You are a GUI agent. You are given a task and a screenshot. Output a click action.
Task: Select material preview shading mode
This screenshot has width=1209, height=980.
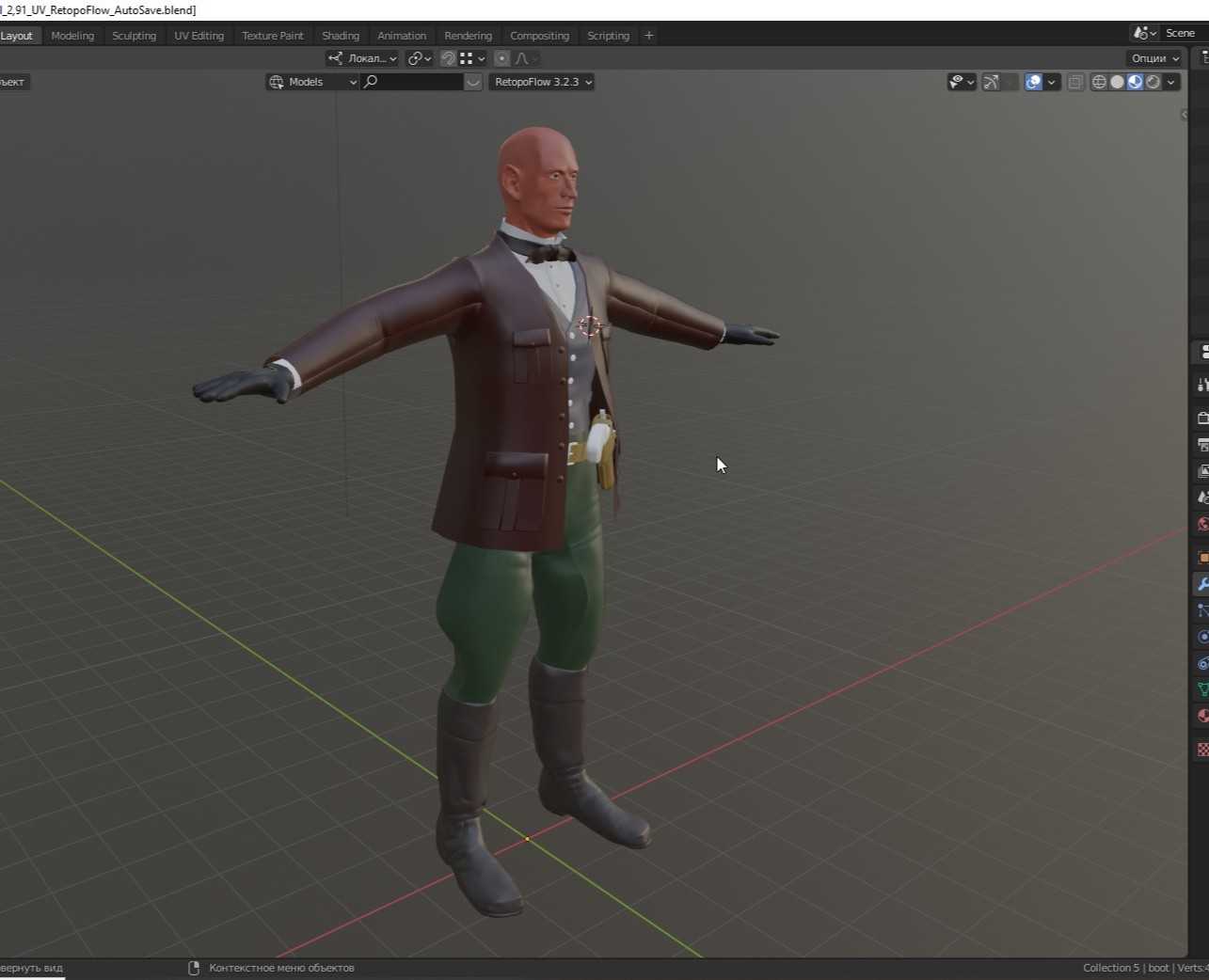1135,82
